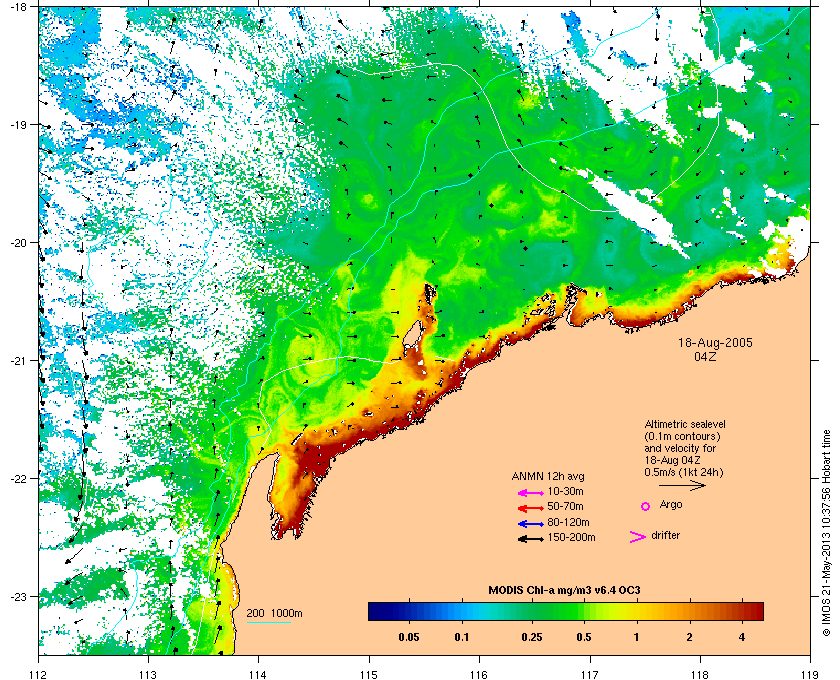Screen dimensions: 840x680
Task: Click the magenta drifter chevron symbol
Action: pos(638,537)
